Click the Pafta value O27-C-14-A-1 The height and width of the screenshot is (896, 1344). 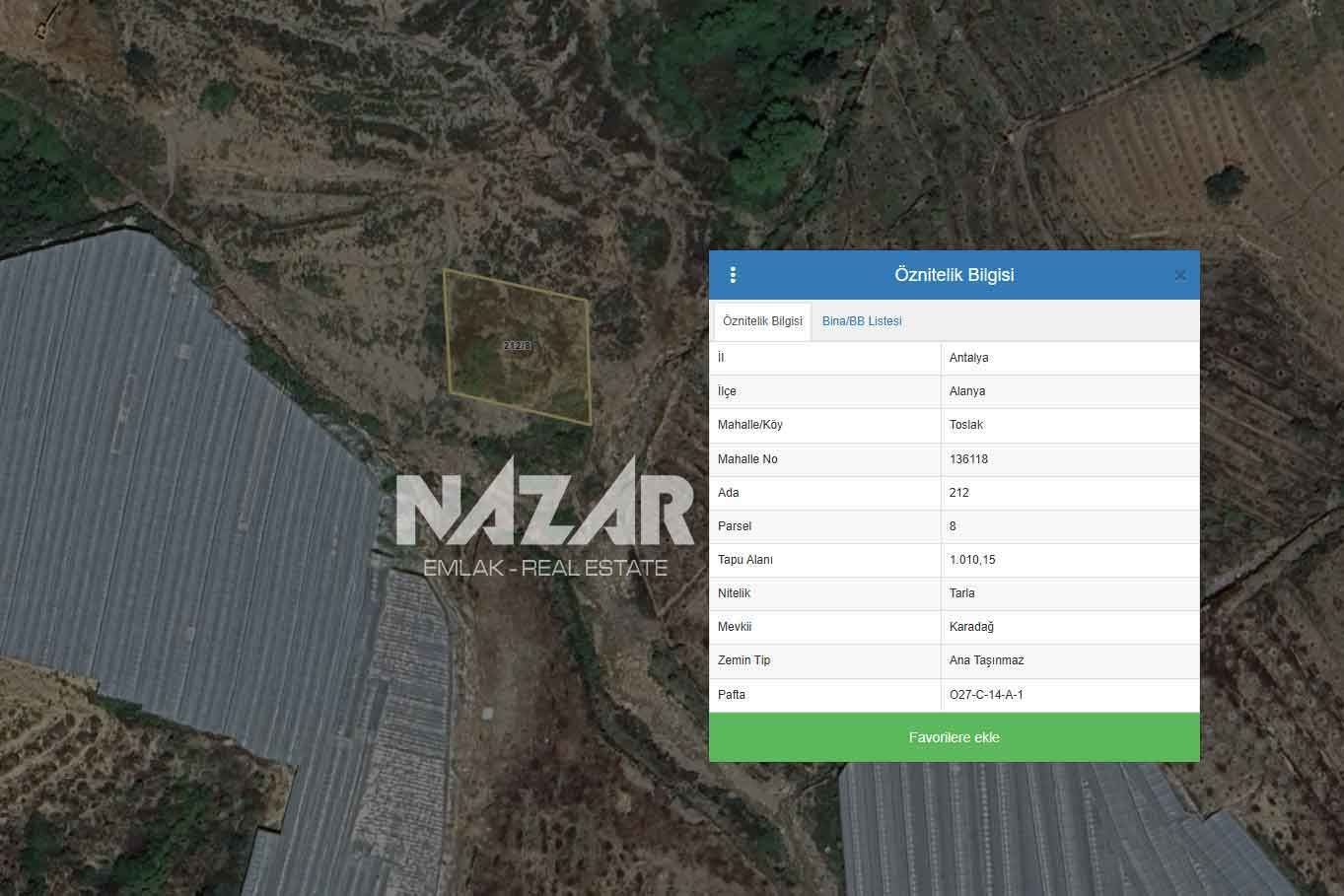pos(986,695)
